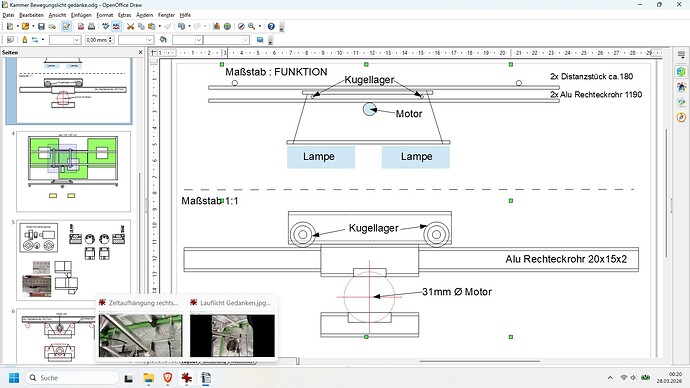Click the Format Paintbrush icon
This screenshot has width=690, height=388.
pos(168,26)
